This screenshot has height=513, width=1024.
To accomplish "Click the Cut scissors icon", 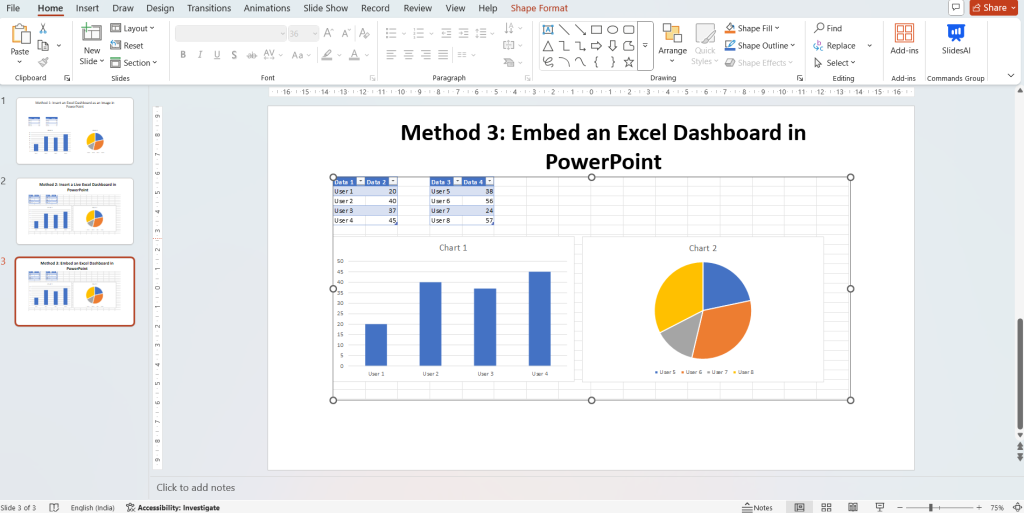I will 43,29.
